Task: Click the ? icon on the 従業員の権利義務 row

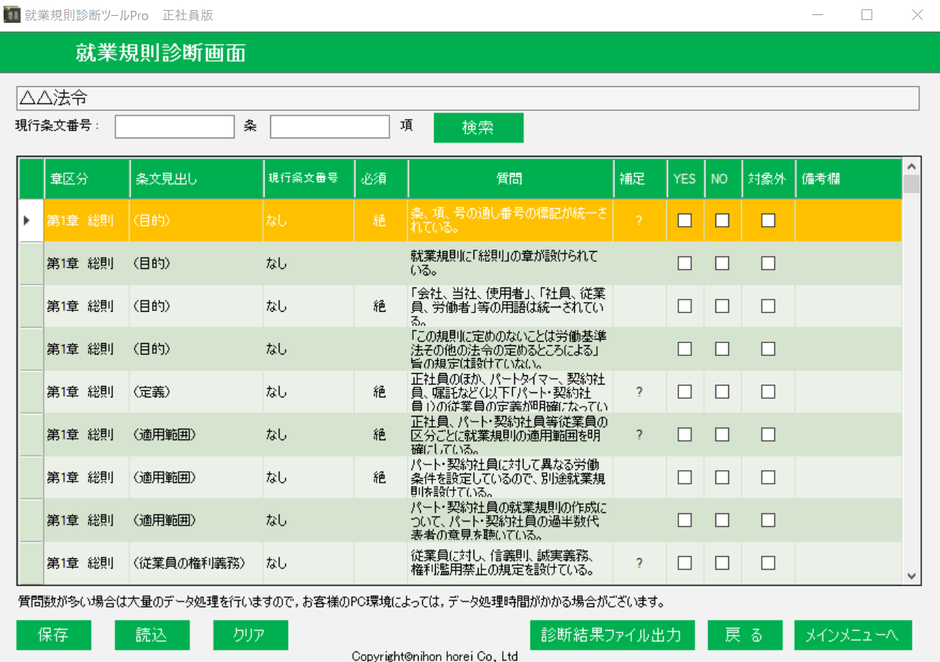Action: [x=639, y=564]
